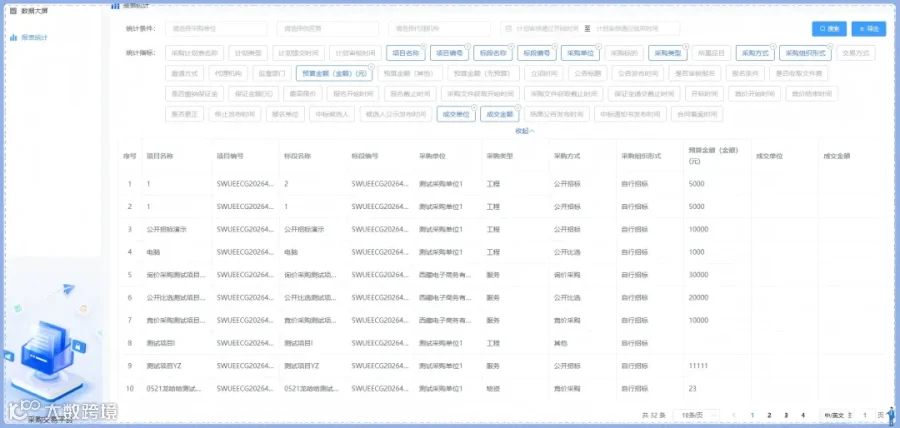Deselect the highlighted 项目名称 indicator tag
900x428 pixels.
click(405, 53)
